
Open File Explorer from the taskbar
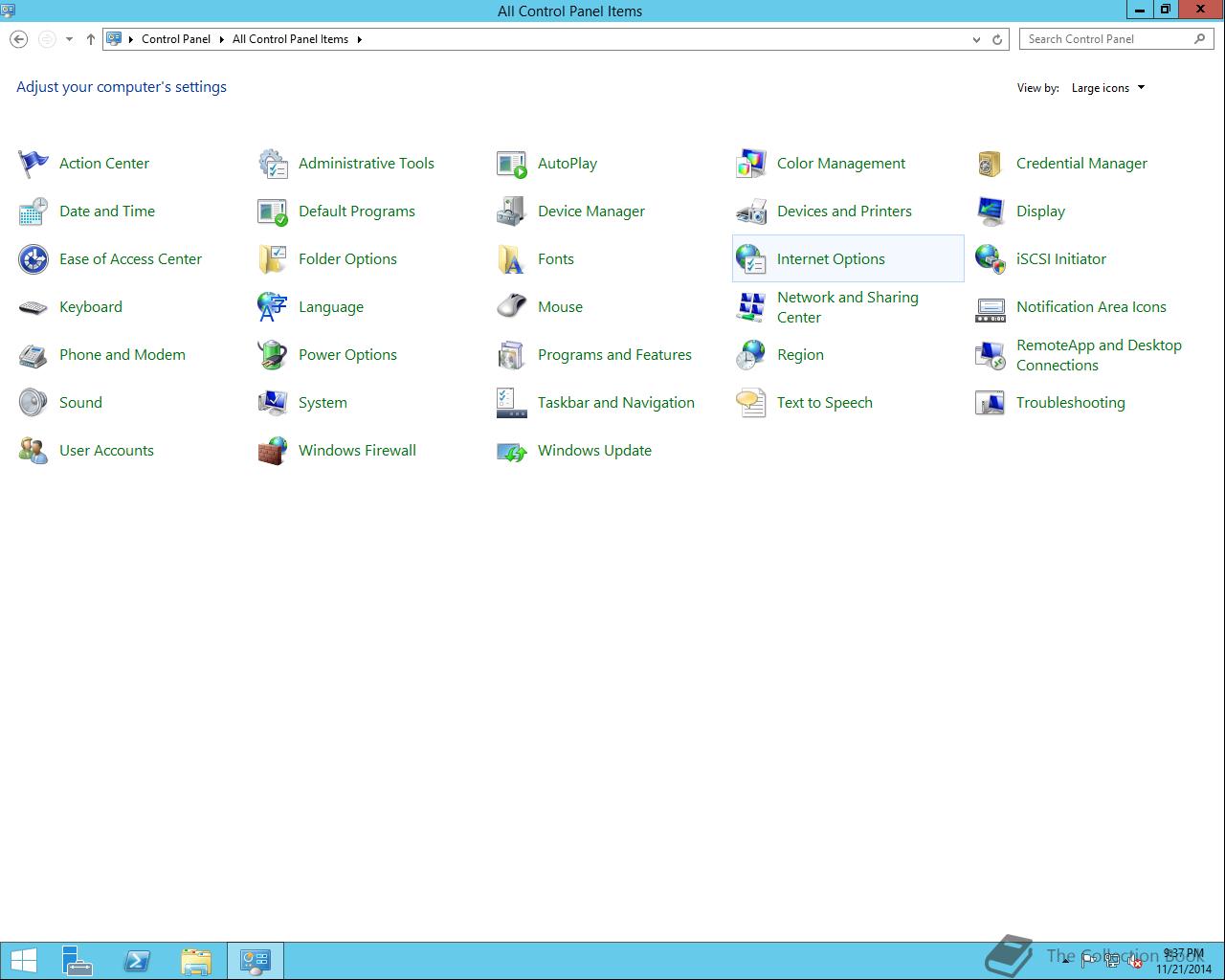point(196,961)
